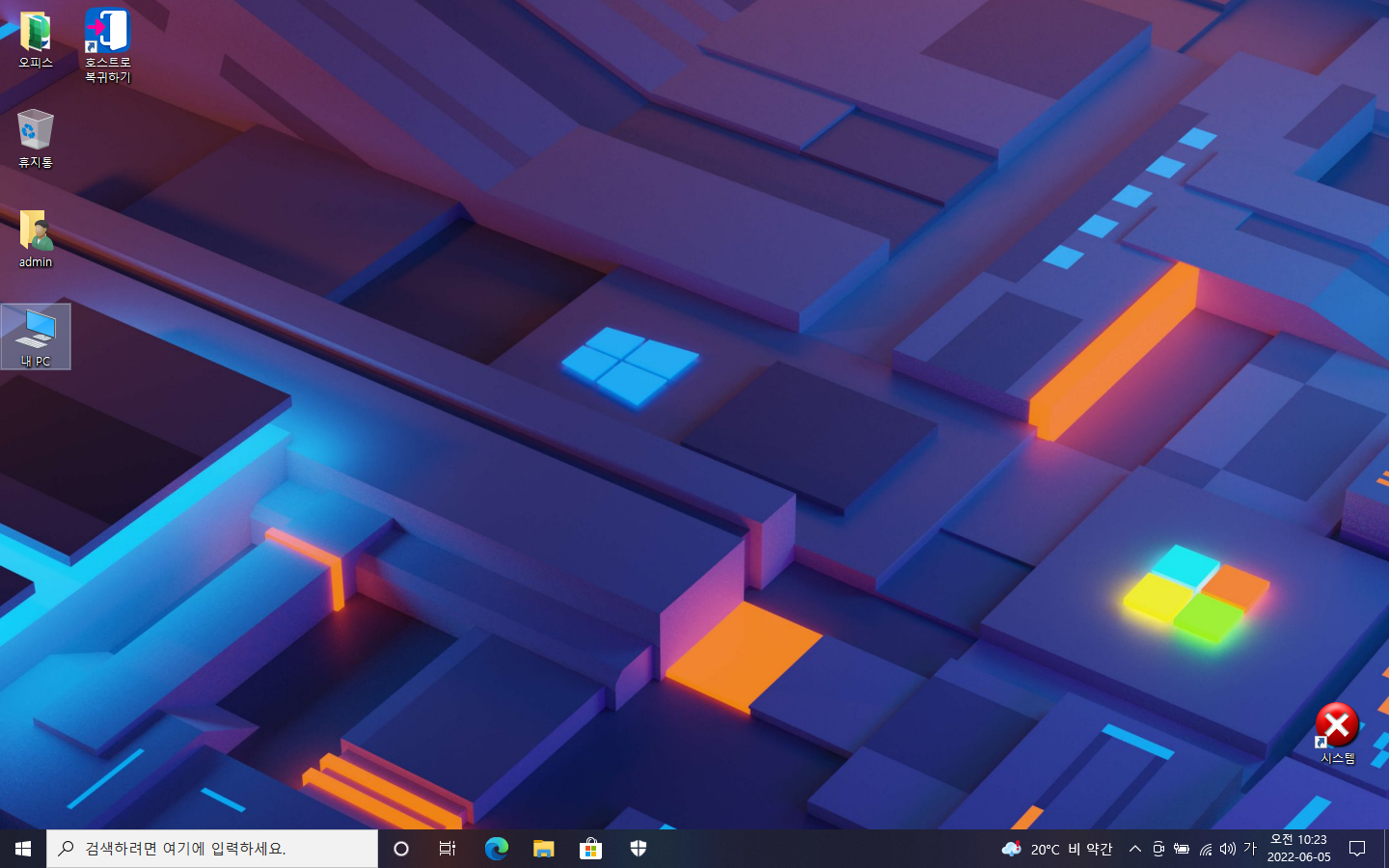
Task: Open clock calendar showing 오전 10:23
Action: 1298,849
